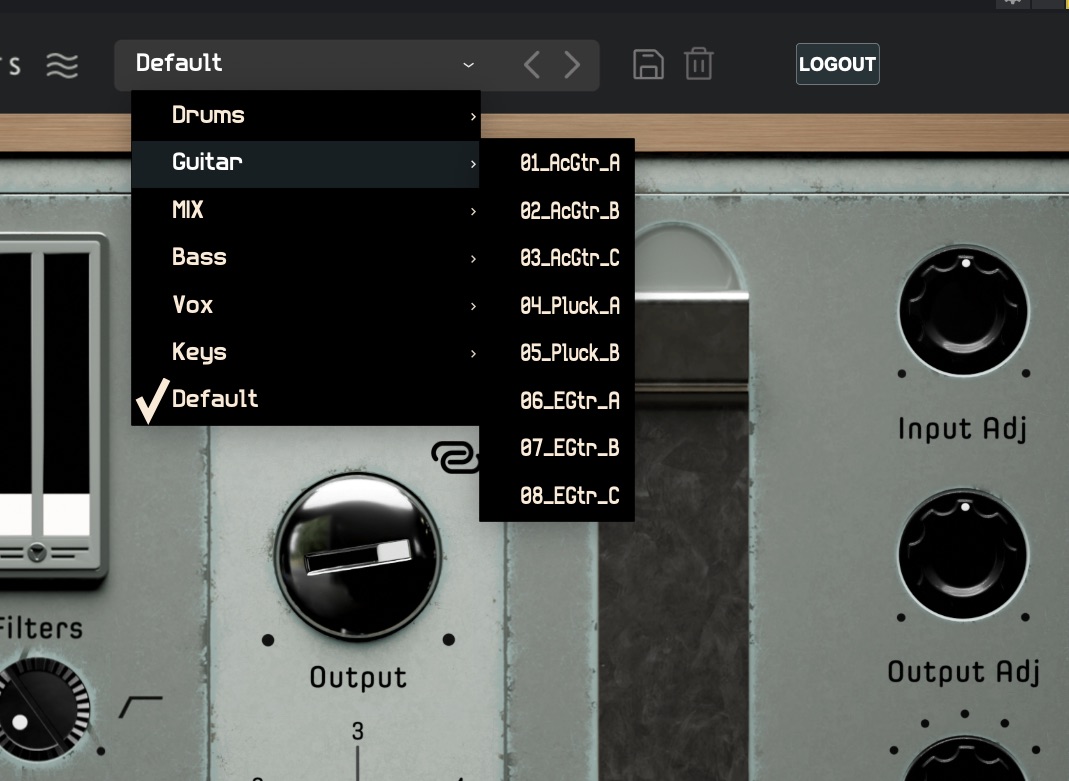Pick the 04_Pluck_A preset

pos(569,306)
